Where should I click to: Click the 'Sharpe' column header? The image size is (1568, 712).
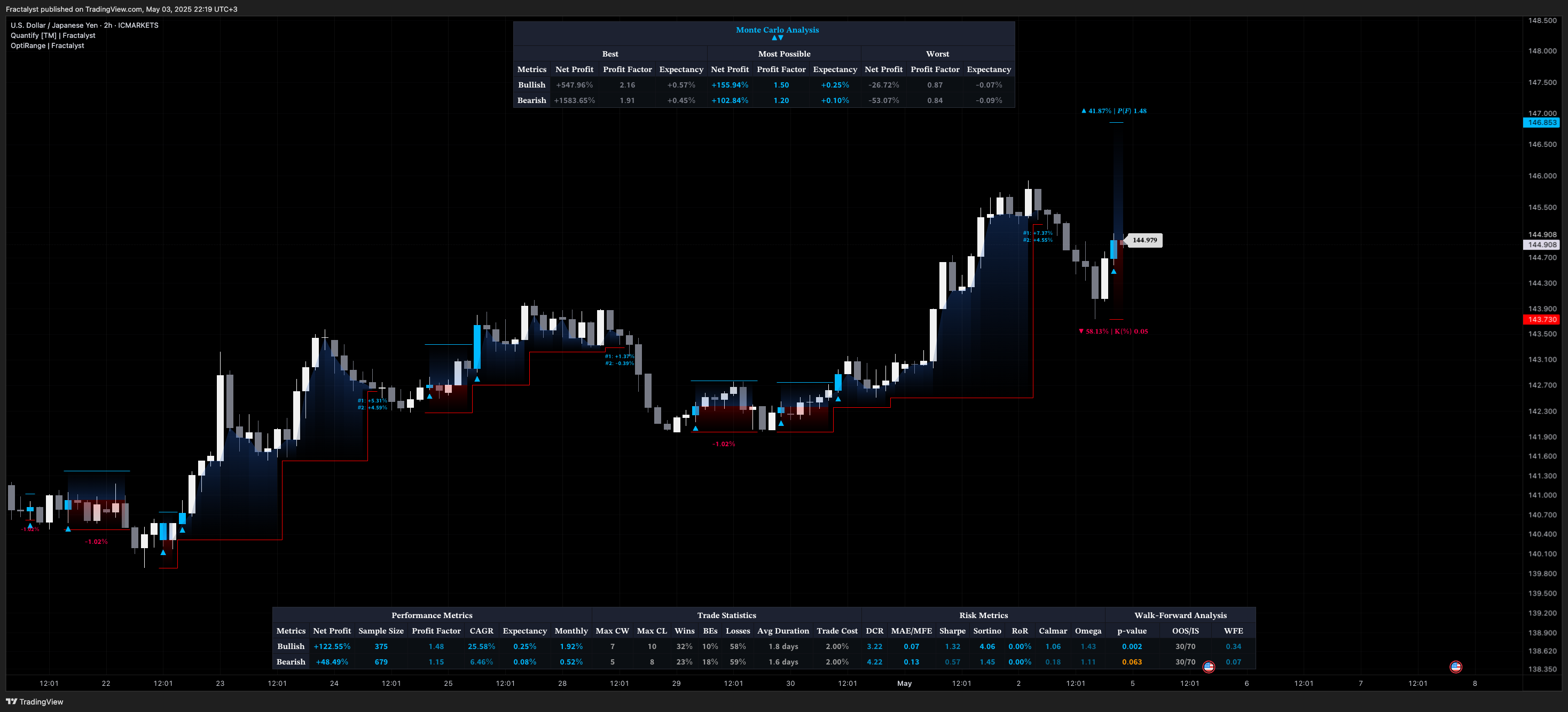pos(952,631)
